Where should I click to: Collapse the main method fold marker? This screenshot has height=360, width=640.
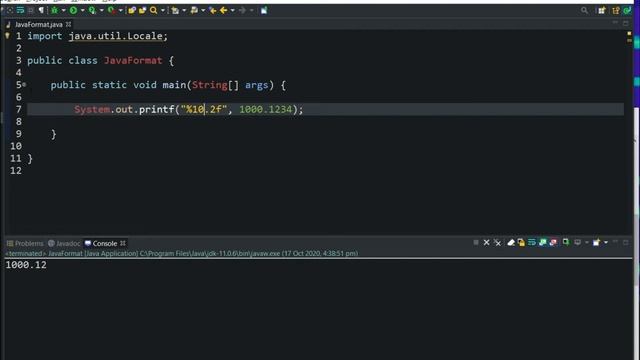pos(24,84)
